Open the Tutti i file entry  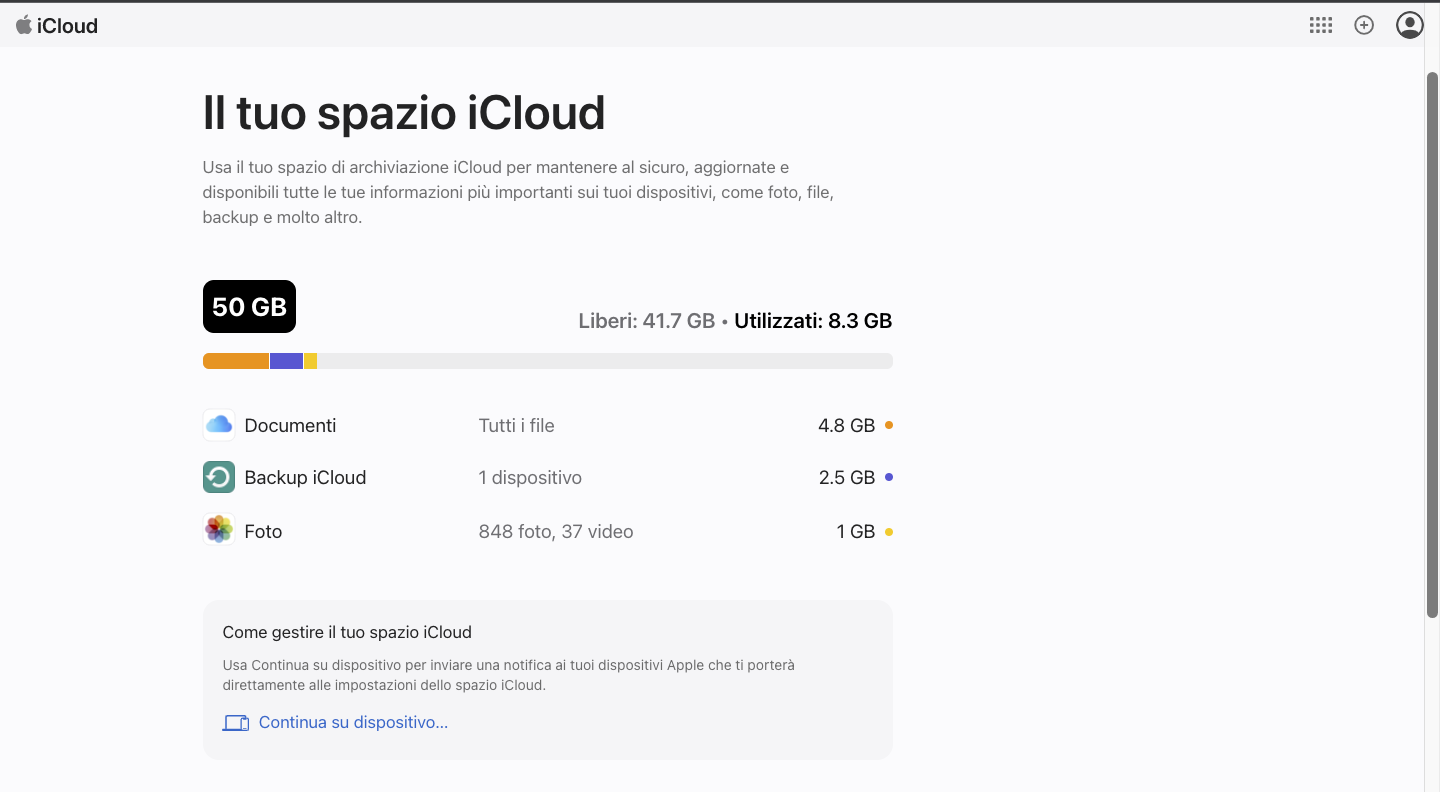click(x=516, y=425)
